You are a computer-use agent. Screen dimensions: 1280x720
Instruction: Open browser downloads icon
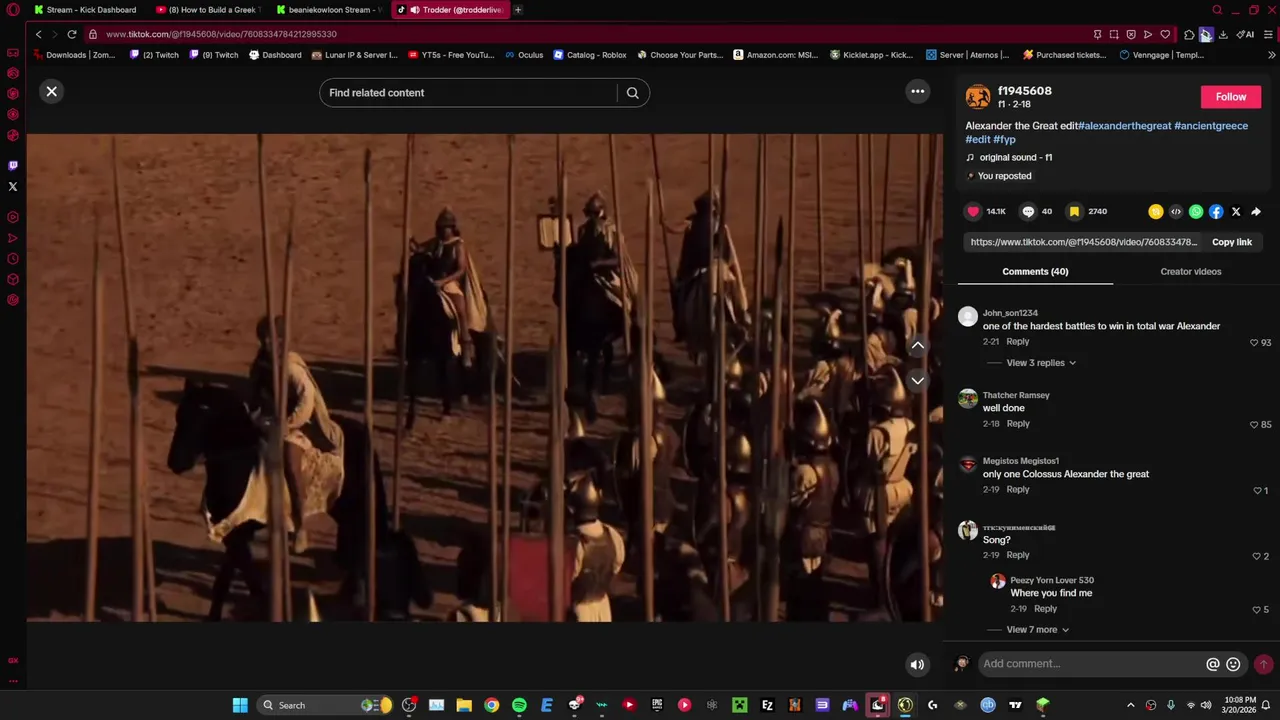coord(1223,34)
